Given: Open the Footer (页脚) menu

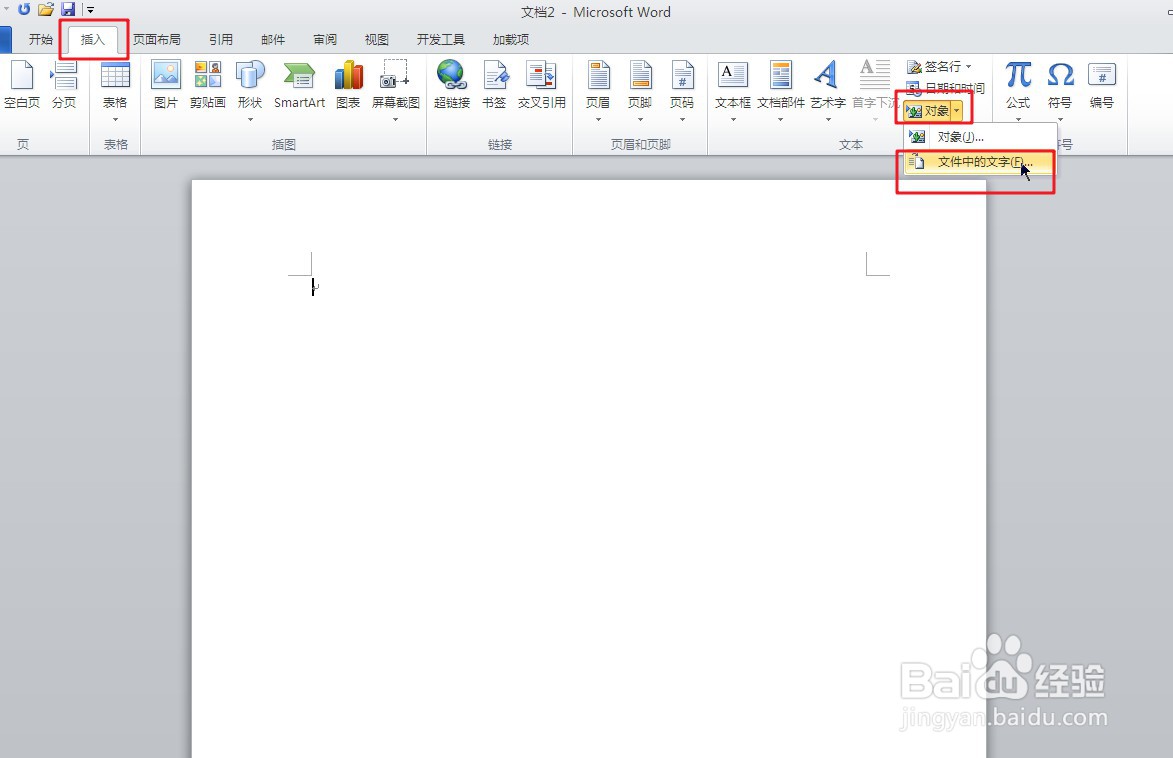Looking at the screenshot, I should tap(640, 91).
